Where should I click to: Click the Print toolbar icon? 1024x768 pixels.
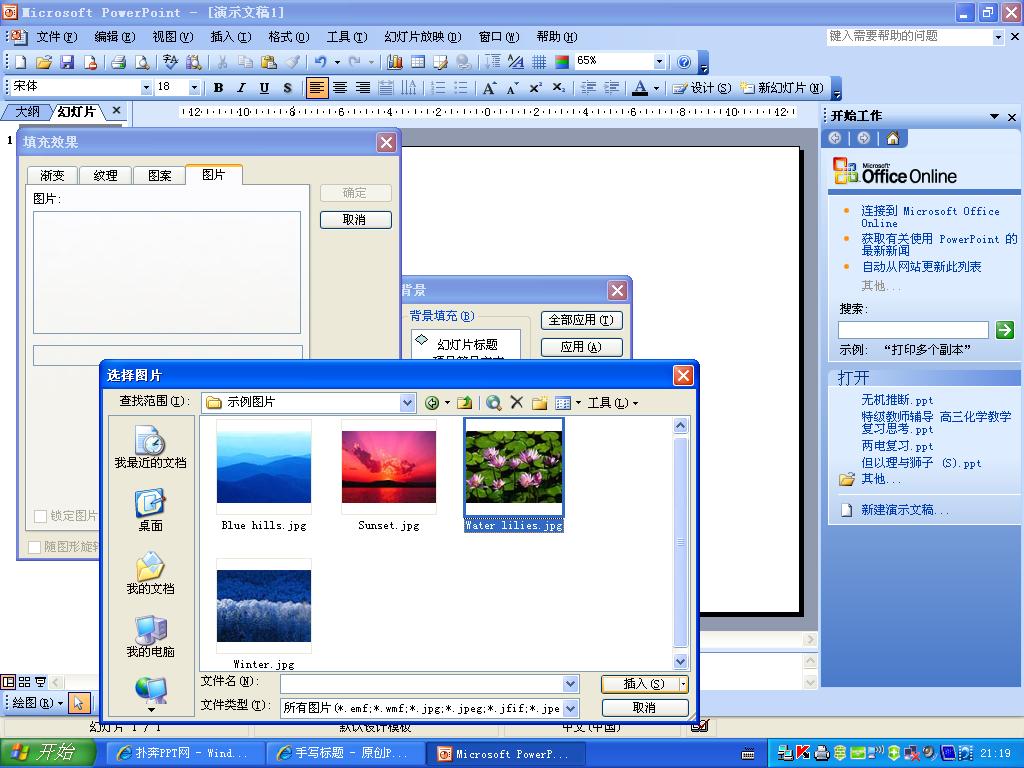coord(118,62)
